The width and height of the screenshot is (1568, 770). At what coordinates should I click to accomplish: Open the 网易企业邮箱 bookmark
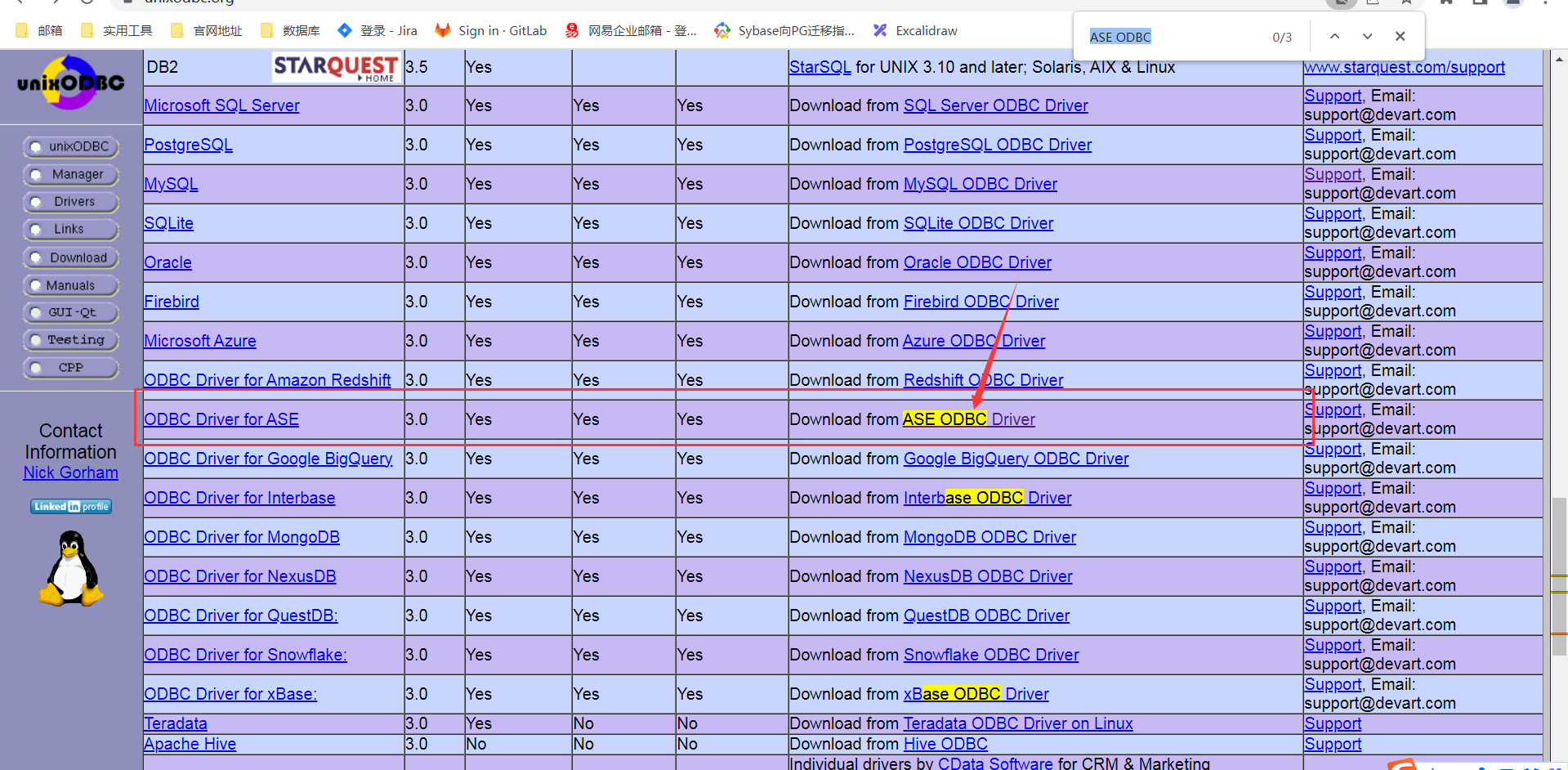630,31
